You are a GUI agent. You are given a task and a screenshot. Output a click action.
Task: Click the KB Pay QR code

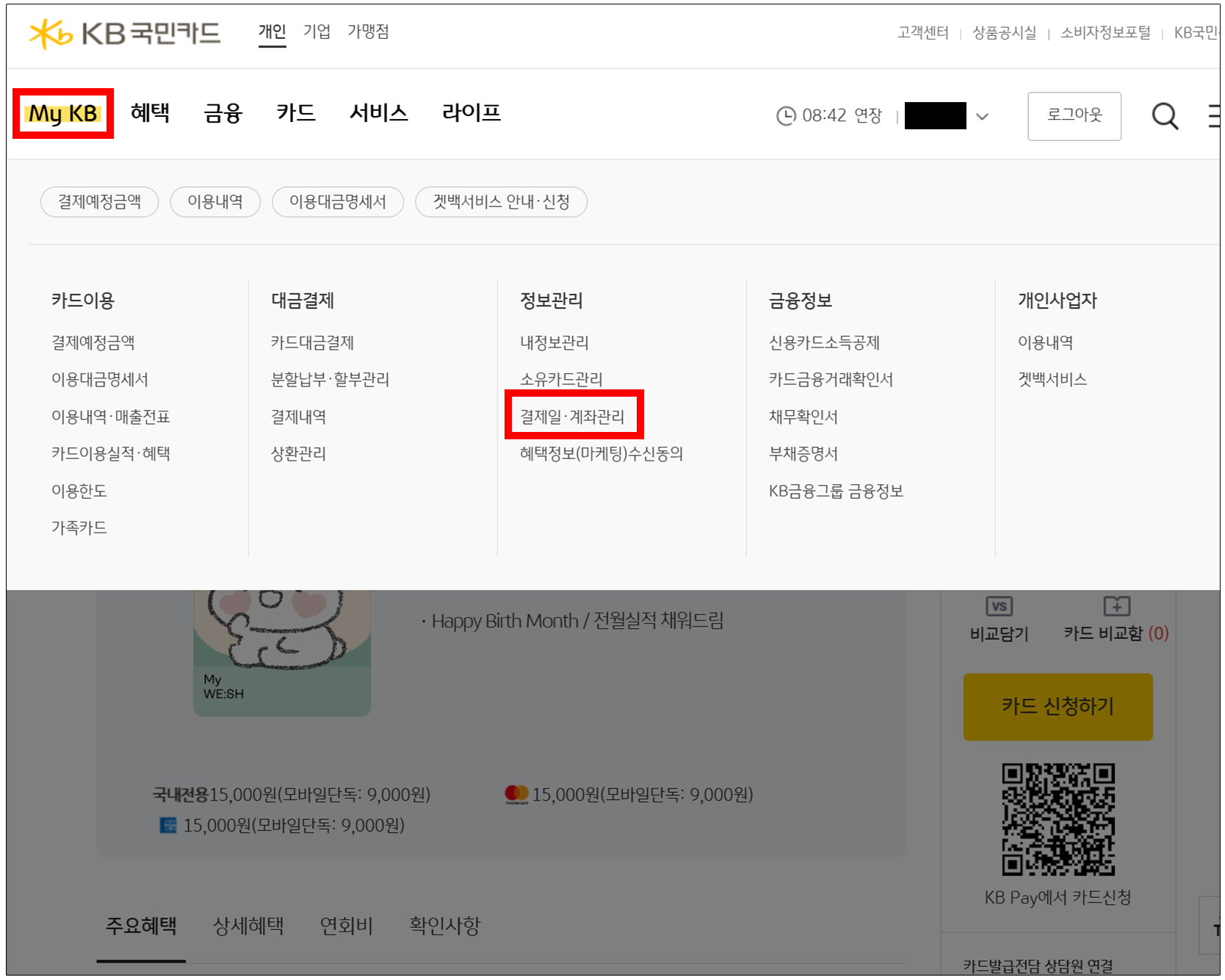tap(1058, 819)
